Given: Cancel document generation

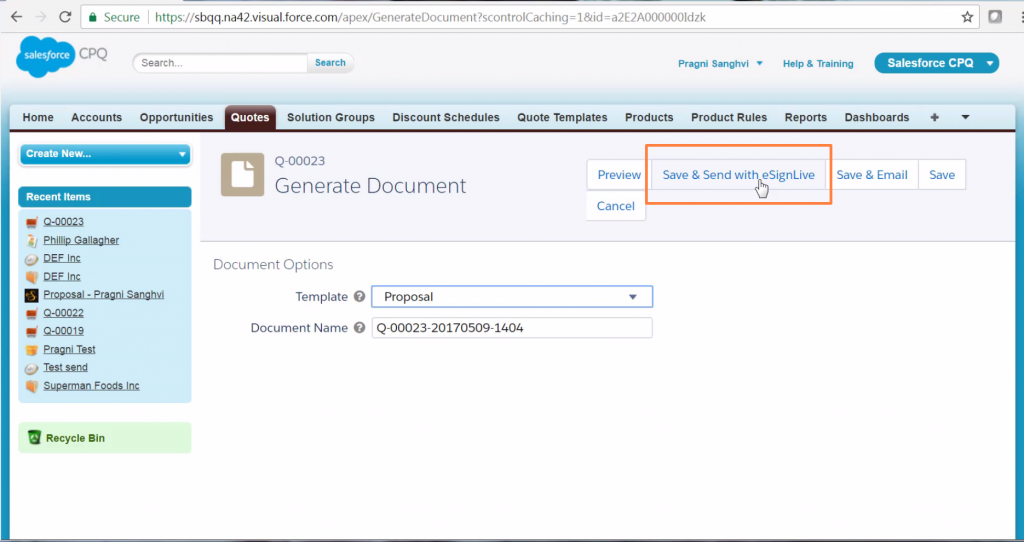Looking at the screenshot, I should [616, 206].
